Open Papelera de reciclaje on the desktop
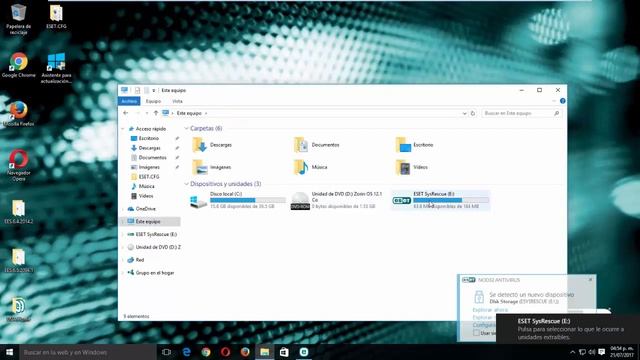This screenshot has width=640, height=360. tap(18, 19)
